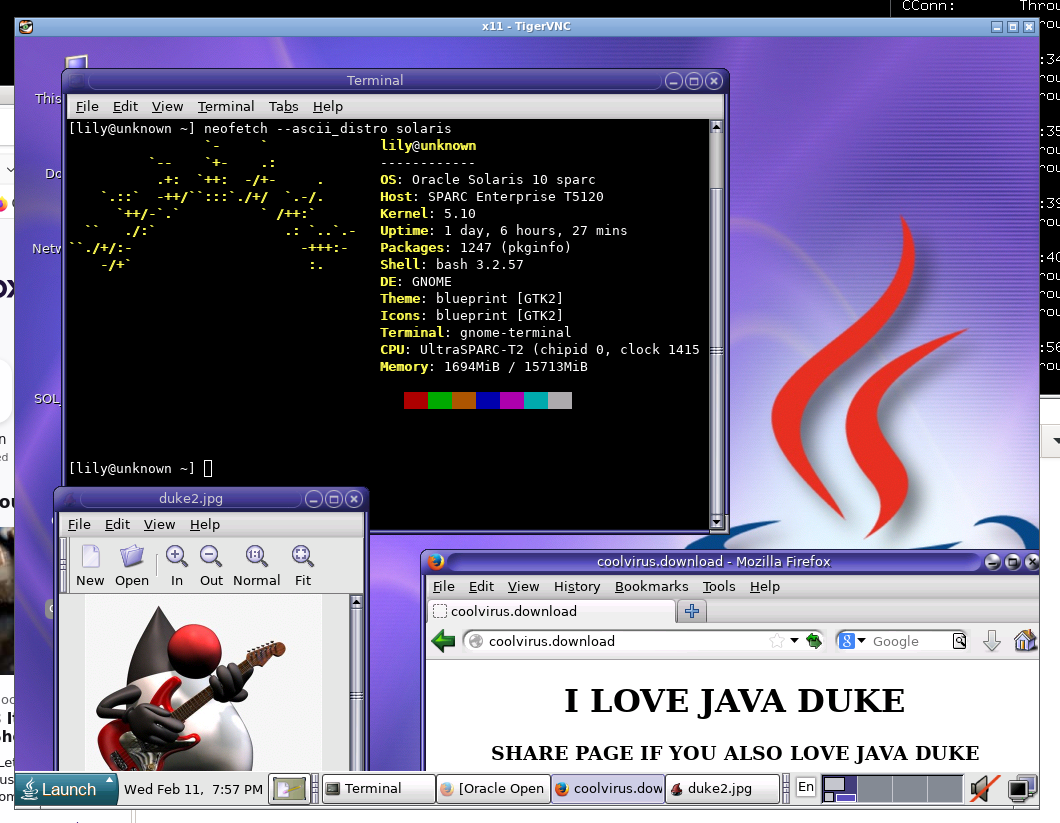Image resolution: width=1060 pixels, height=823 pixels.
Task: Reload the page with the green refresh icon
Action: (x=814, y=641)
